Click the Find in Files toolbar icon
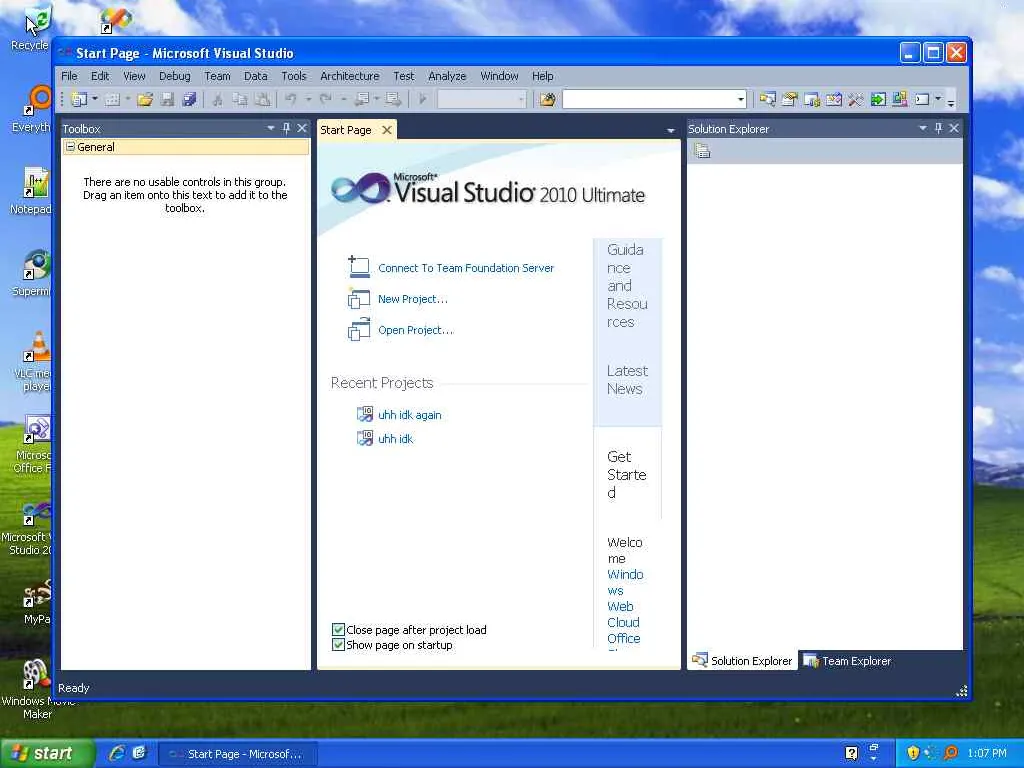Viewport: 1024px width, 768px height. 547,99
